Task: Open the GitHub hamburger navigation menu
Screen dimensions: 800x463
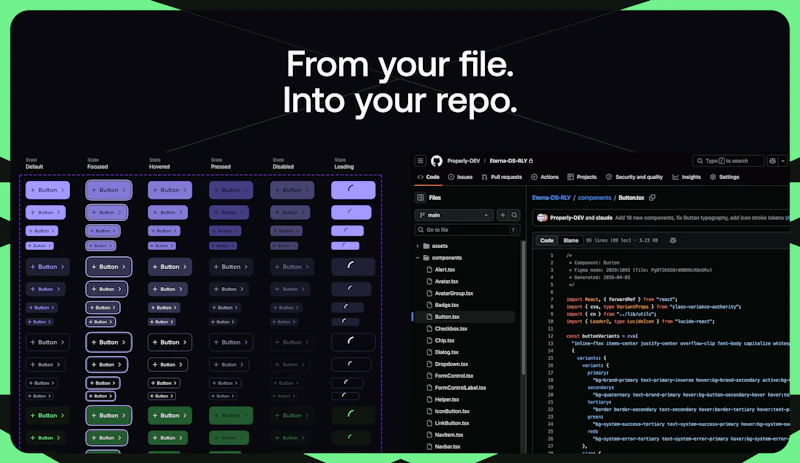Action: 420,161
